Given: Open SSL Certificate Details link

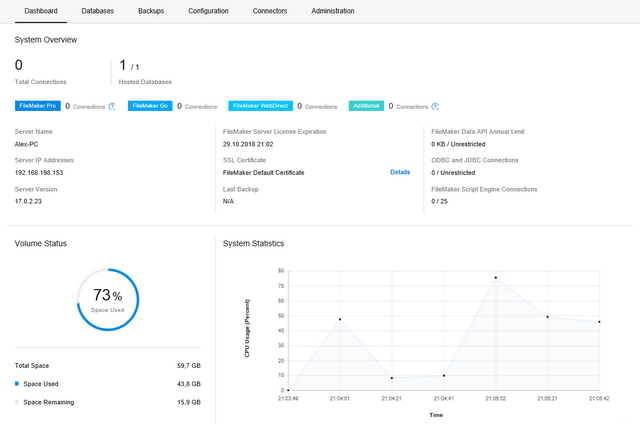Looking at the screenshot, I should [x=400, y=172].
